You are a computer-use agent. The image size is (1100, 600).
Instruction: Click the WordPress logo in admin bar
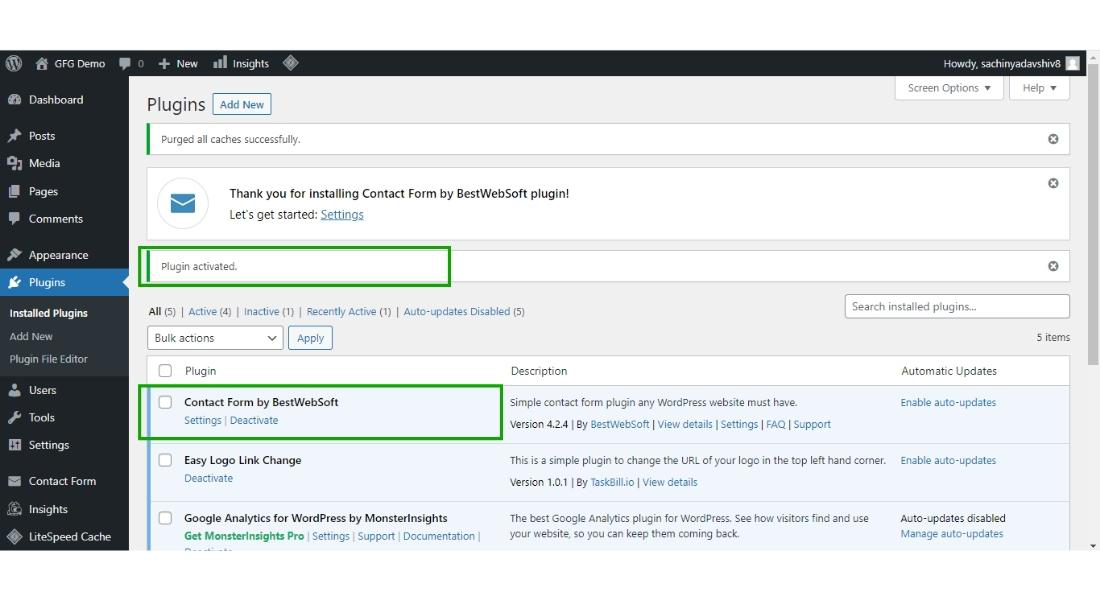(x=14, y=63)
